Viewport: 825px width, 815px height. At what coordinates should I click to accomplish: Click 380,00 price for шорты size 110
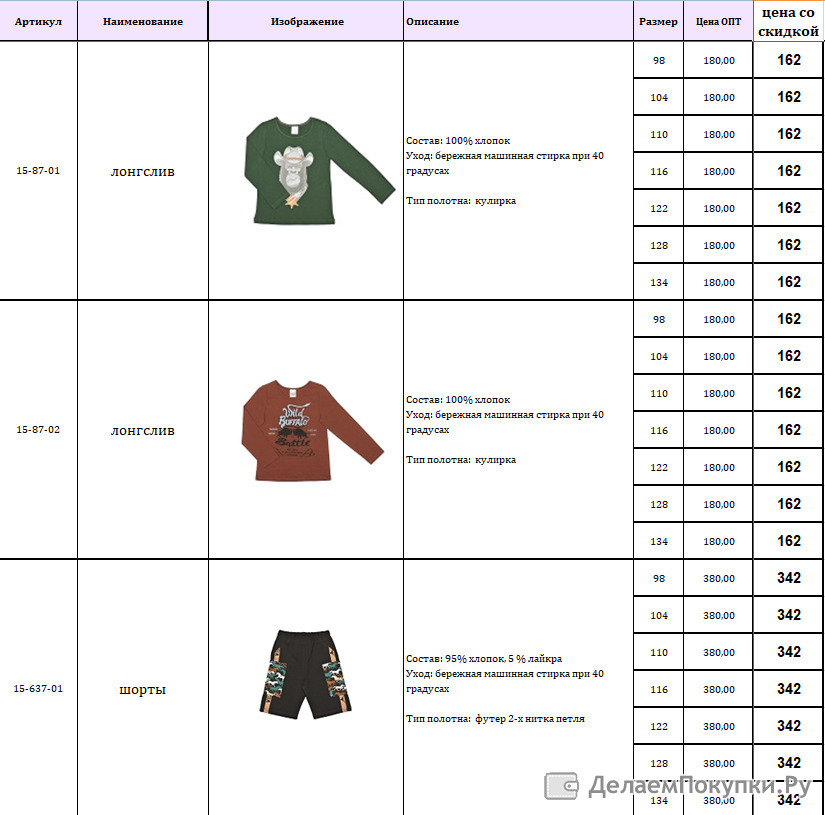click(718, 652)
